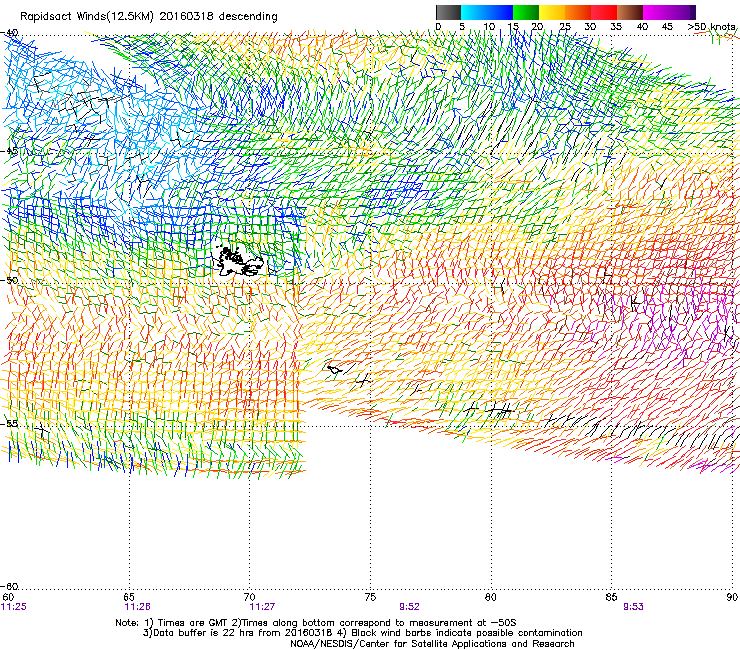This screenshot has width=740, height=650.
Task: Select the '30' knots legend label
Action: pos(590,27)
